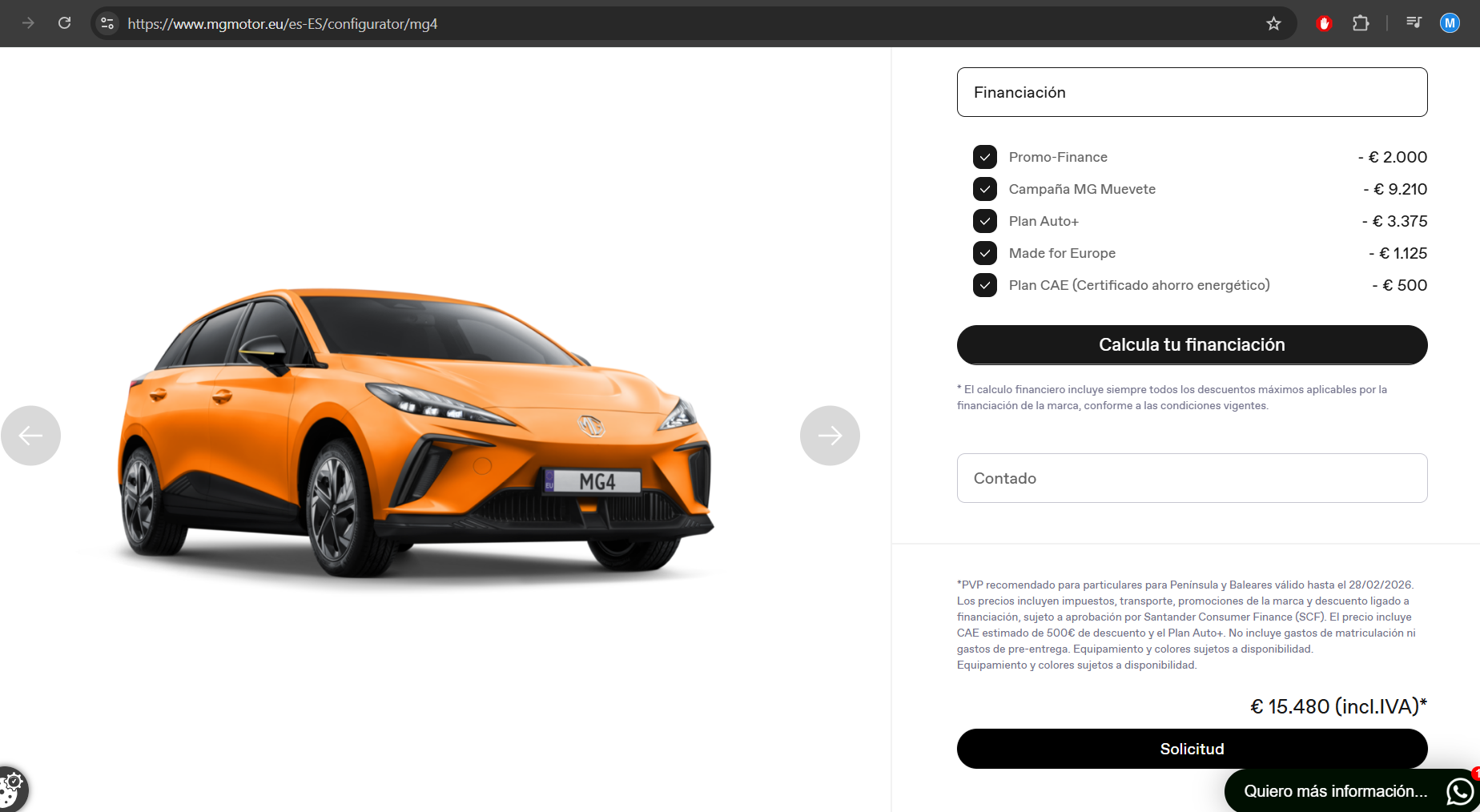The width and height of the screenshot is (1480, 812).
Task: Open the browser profile avatar M
Action: (x=1450, y=23)
